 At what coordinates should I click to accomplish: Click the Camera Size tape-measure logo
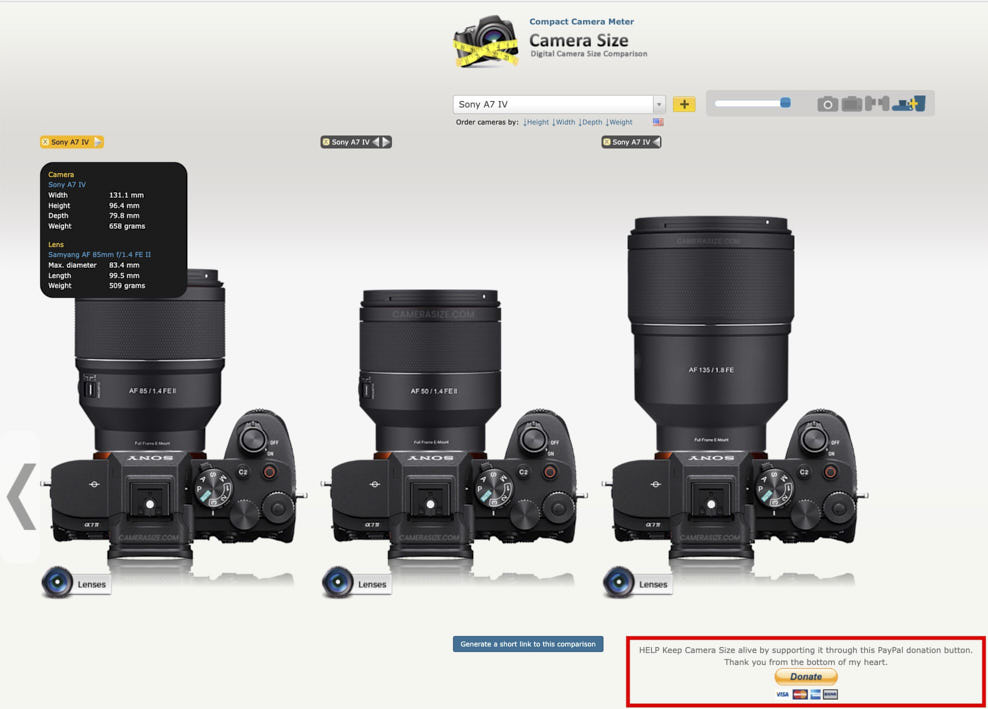(486, 42)
